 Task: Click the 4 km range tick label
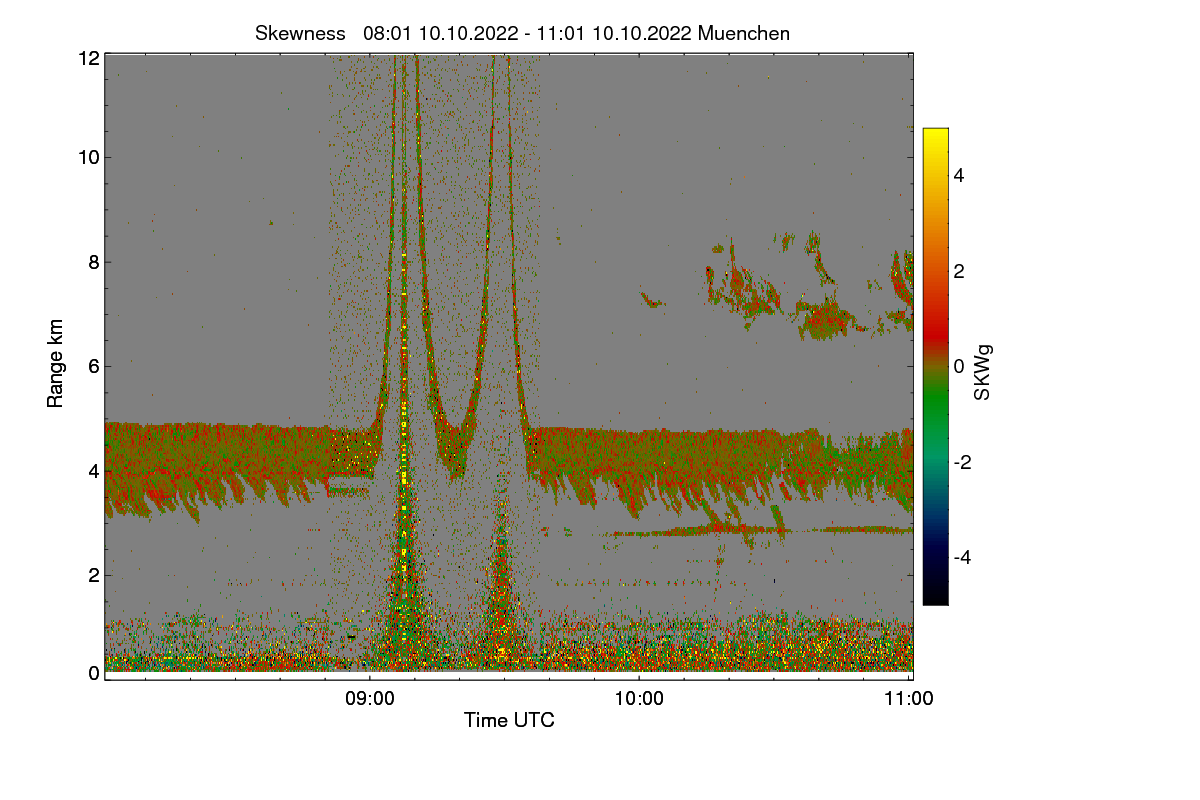[94, 470]
